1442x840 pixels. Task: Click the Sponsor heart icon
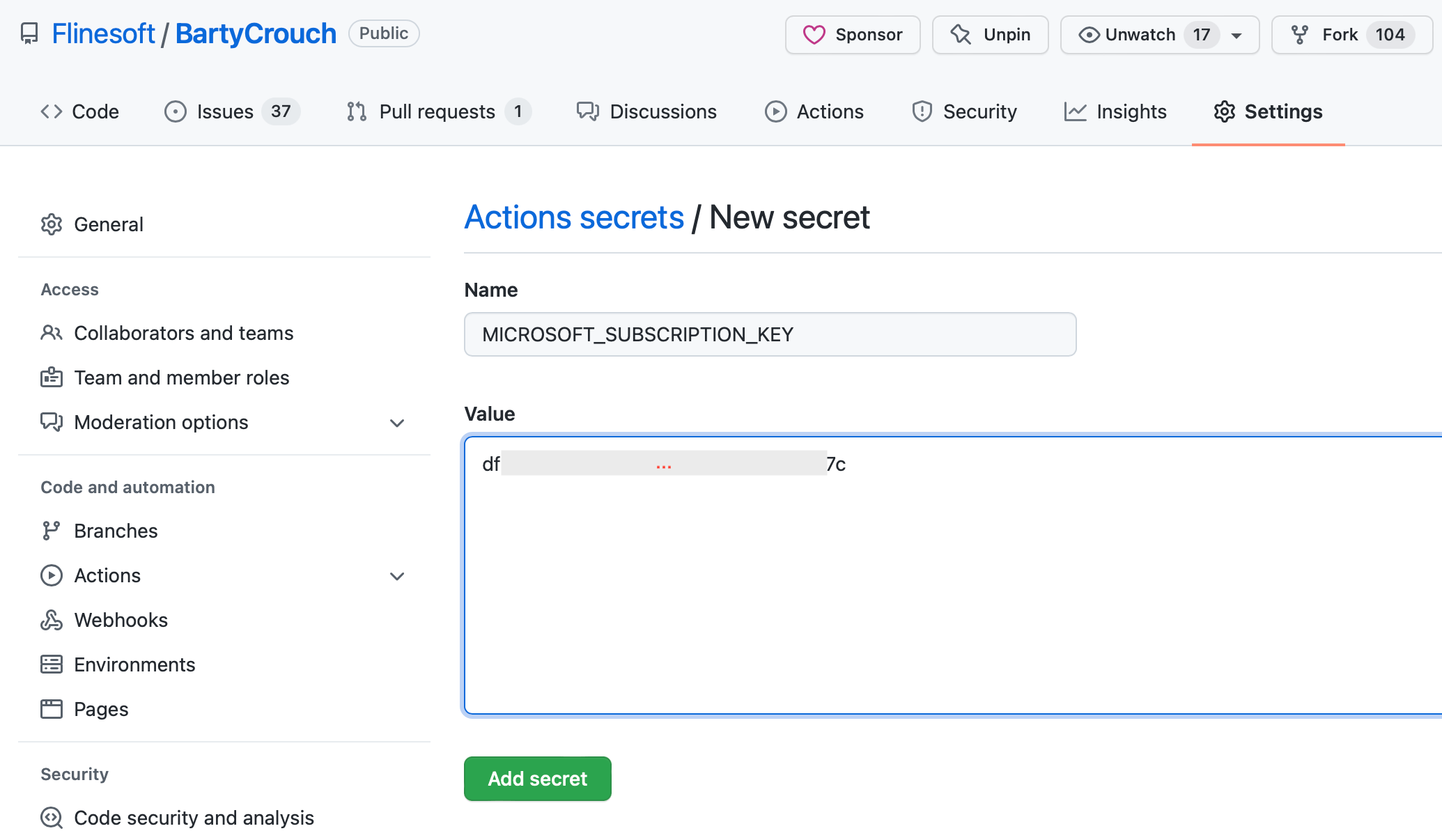pyautogui.click(x=814, y=35)
